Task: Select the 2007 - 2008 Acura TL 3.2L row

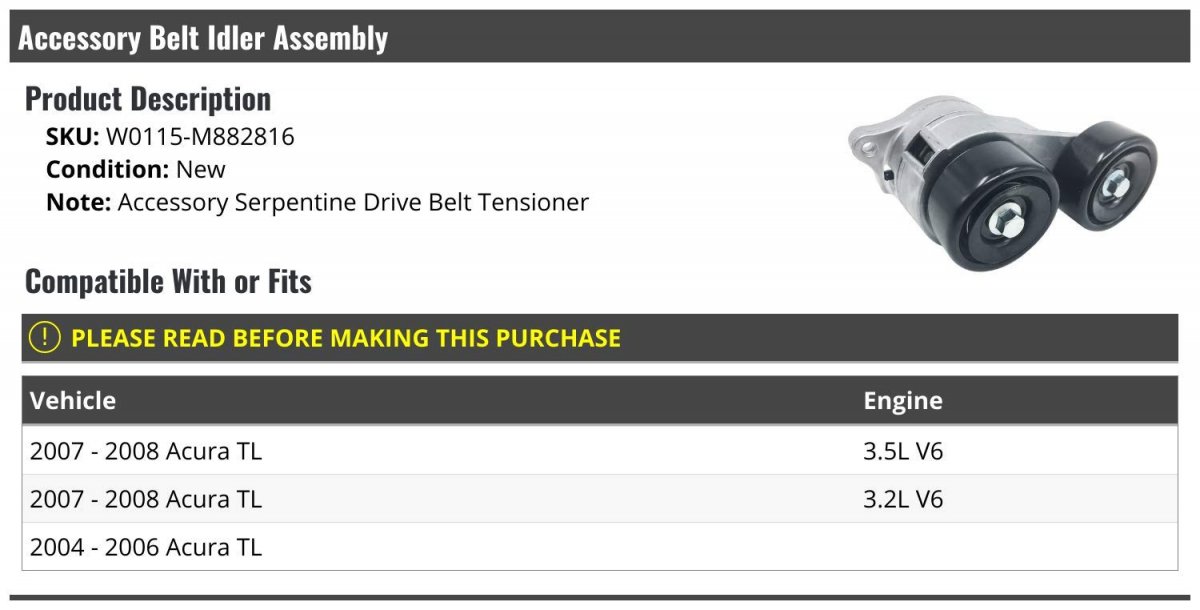Action: click(146, 499)
